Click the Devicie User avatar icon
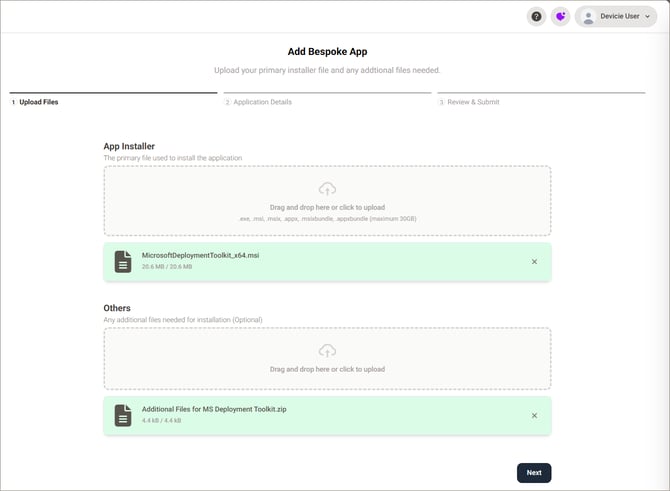The width and height of the screenshot is (670, 491). 588,17
